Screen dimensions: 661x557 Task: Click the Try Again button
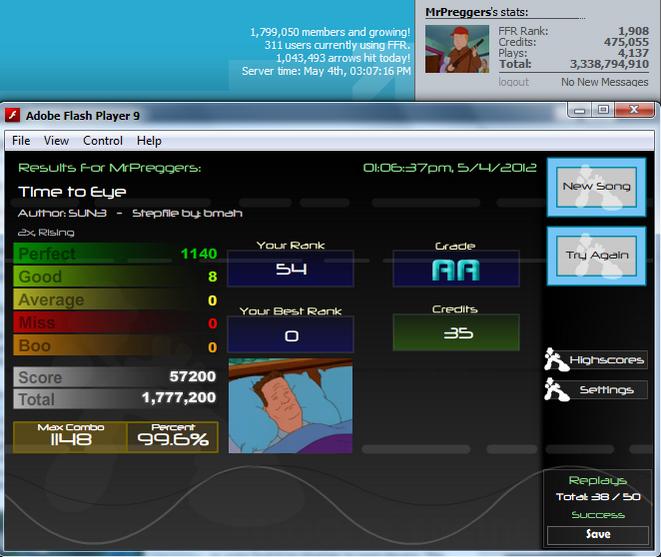coord(597,256)
